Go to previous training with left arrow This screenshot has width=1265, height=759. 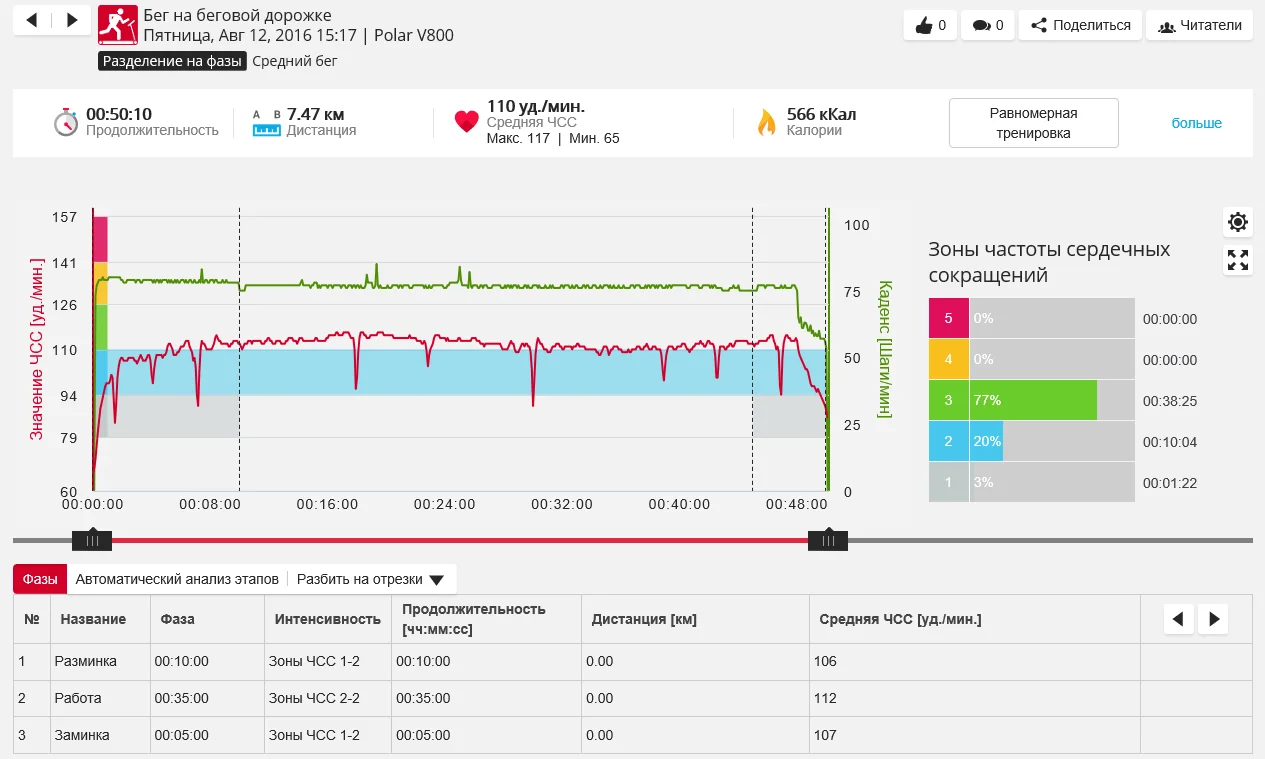click(32, 20)
